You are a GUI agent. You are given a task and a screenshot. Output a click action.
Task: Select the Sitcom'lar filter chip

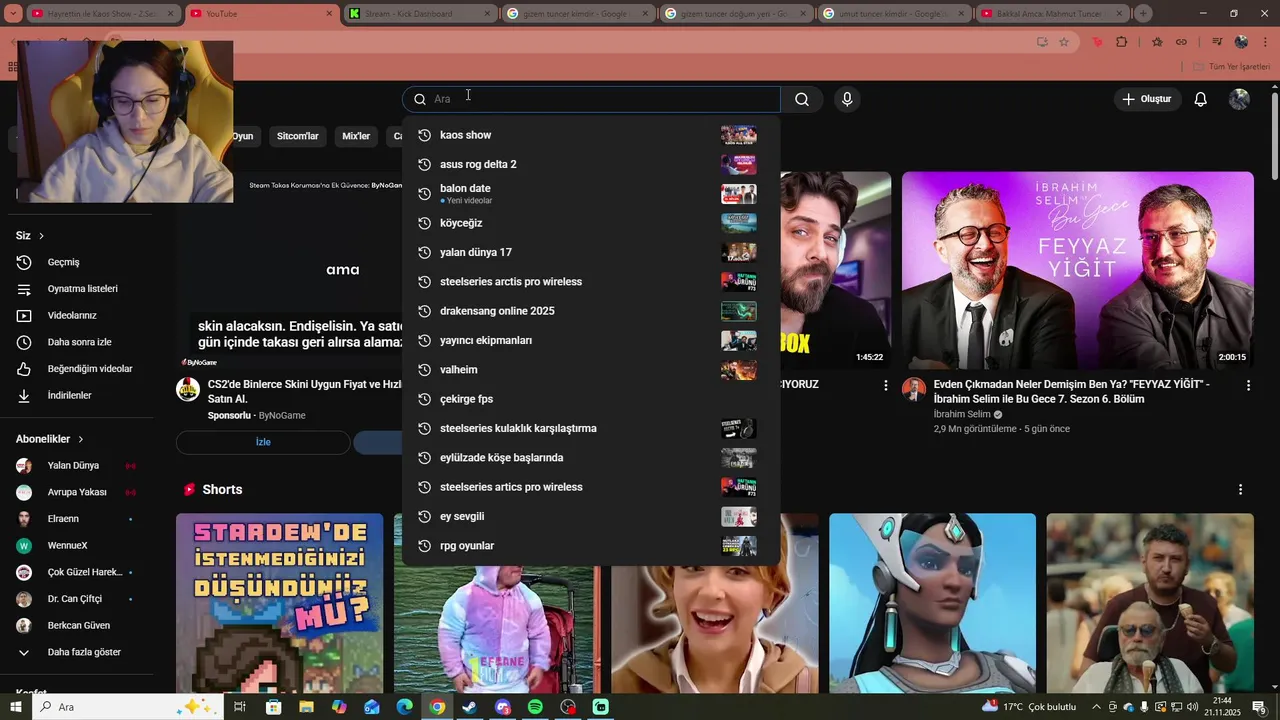[x=298, y=136]
